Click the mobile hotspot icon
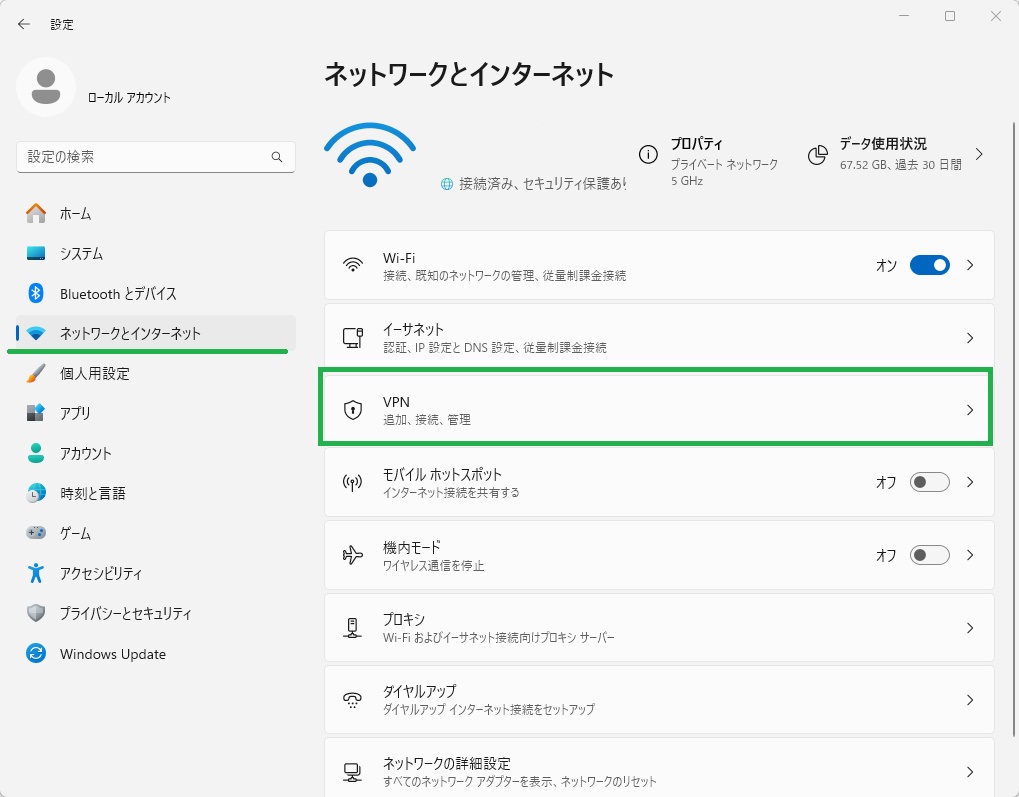Viewport: 1019px width, 797px height. 352,482
